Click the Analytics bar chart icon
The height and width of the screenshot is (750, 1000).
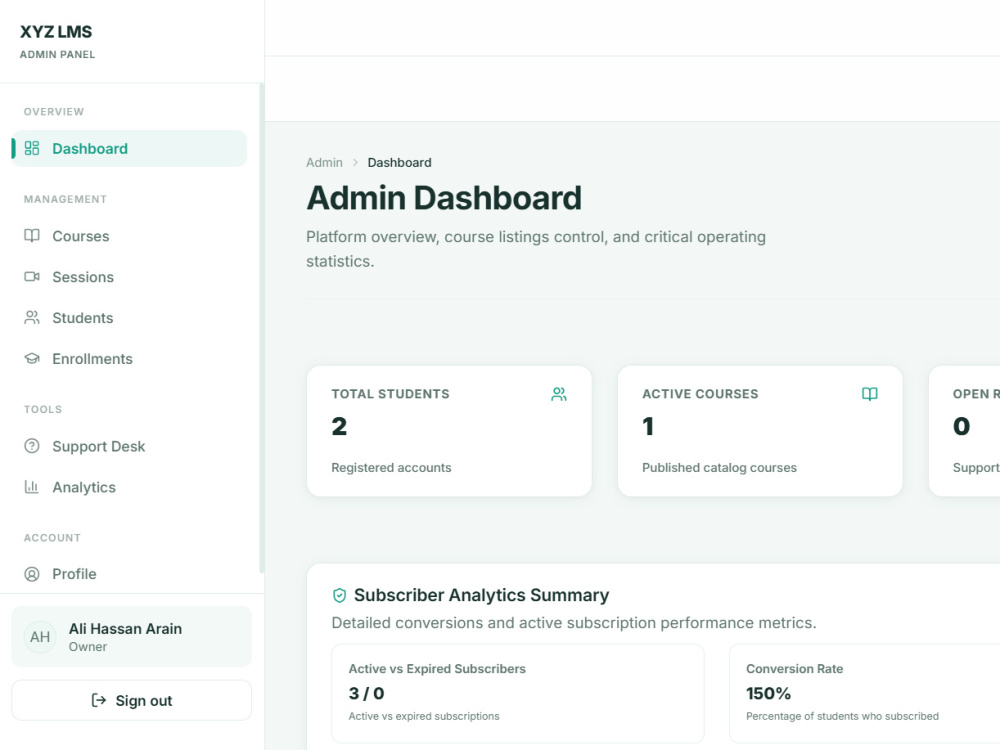click(x=32, y=487)
